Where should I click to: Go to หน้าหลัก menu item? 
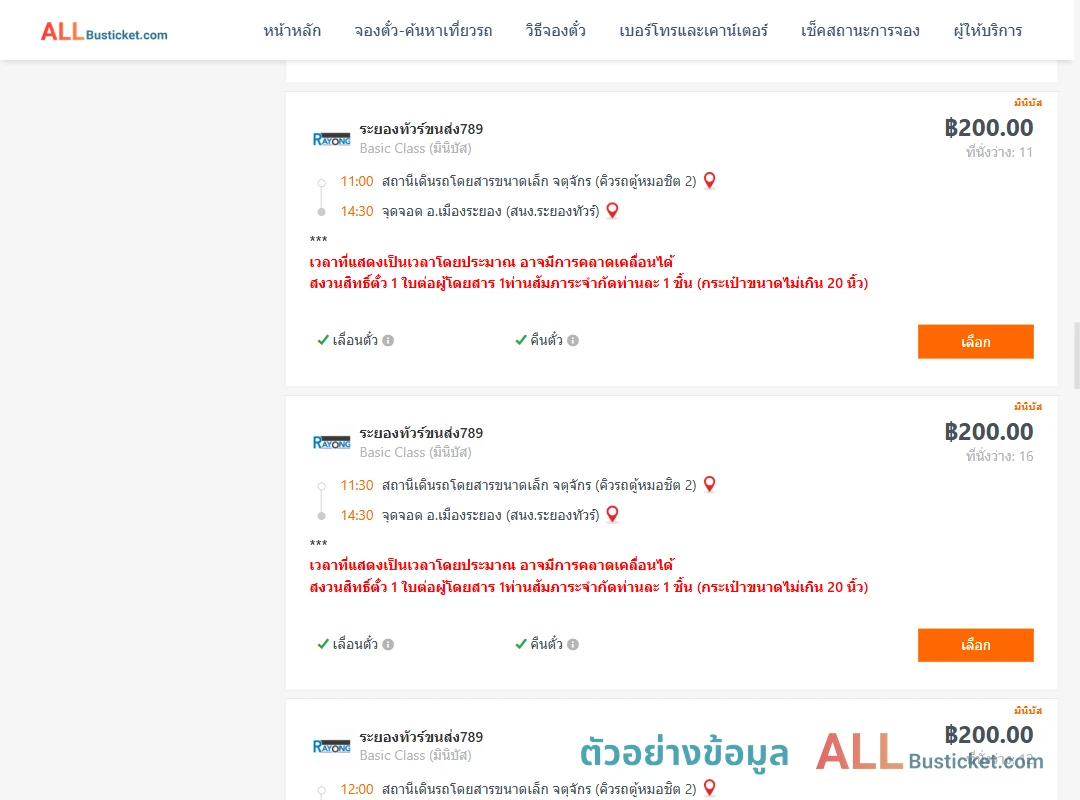292,30
